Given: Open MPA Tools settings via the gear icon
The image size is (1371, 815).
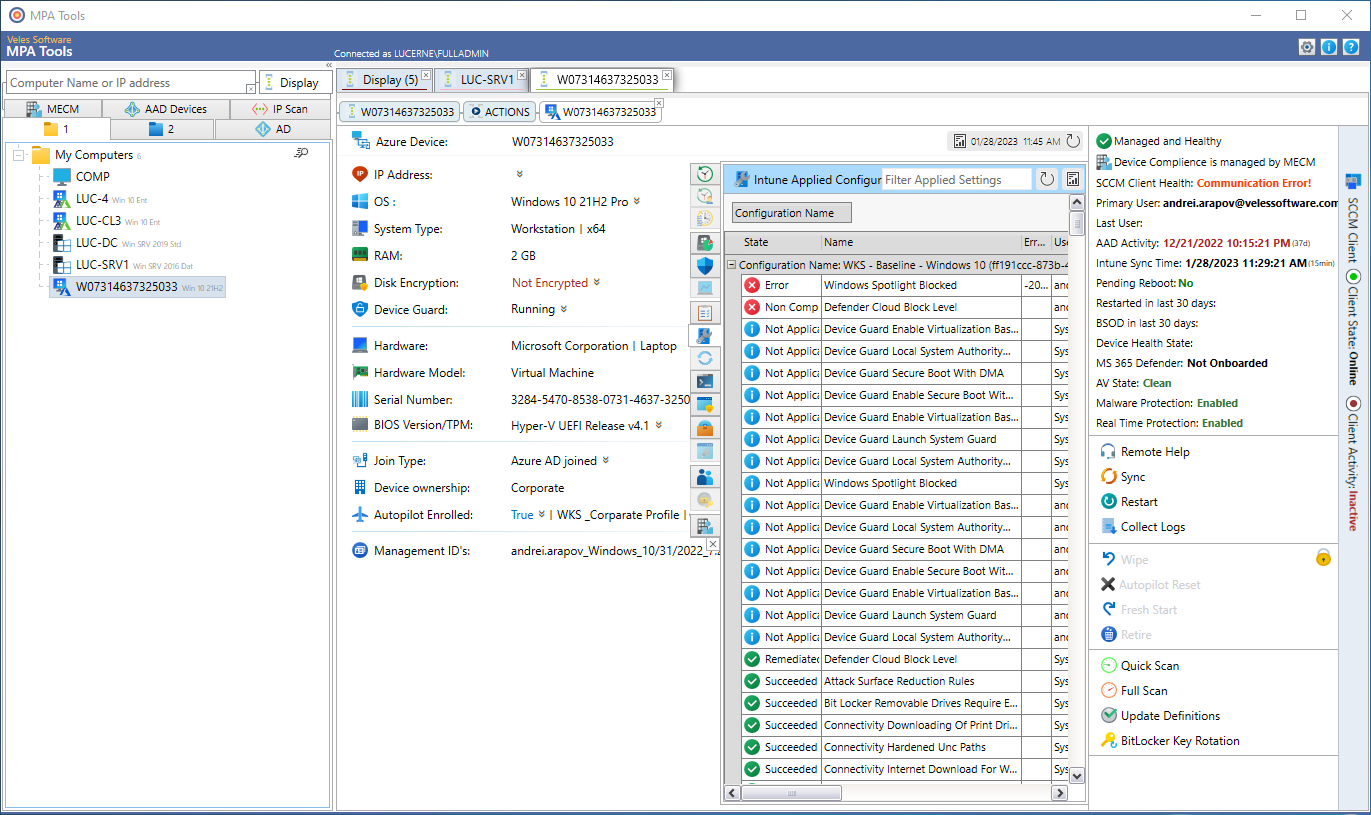Looking at the screenshot, I should pos(1307,46).
